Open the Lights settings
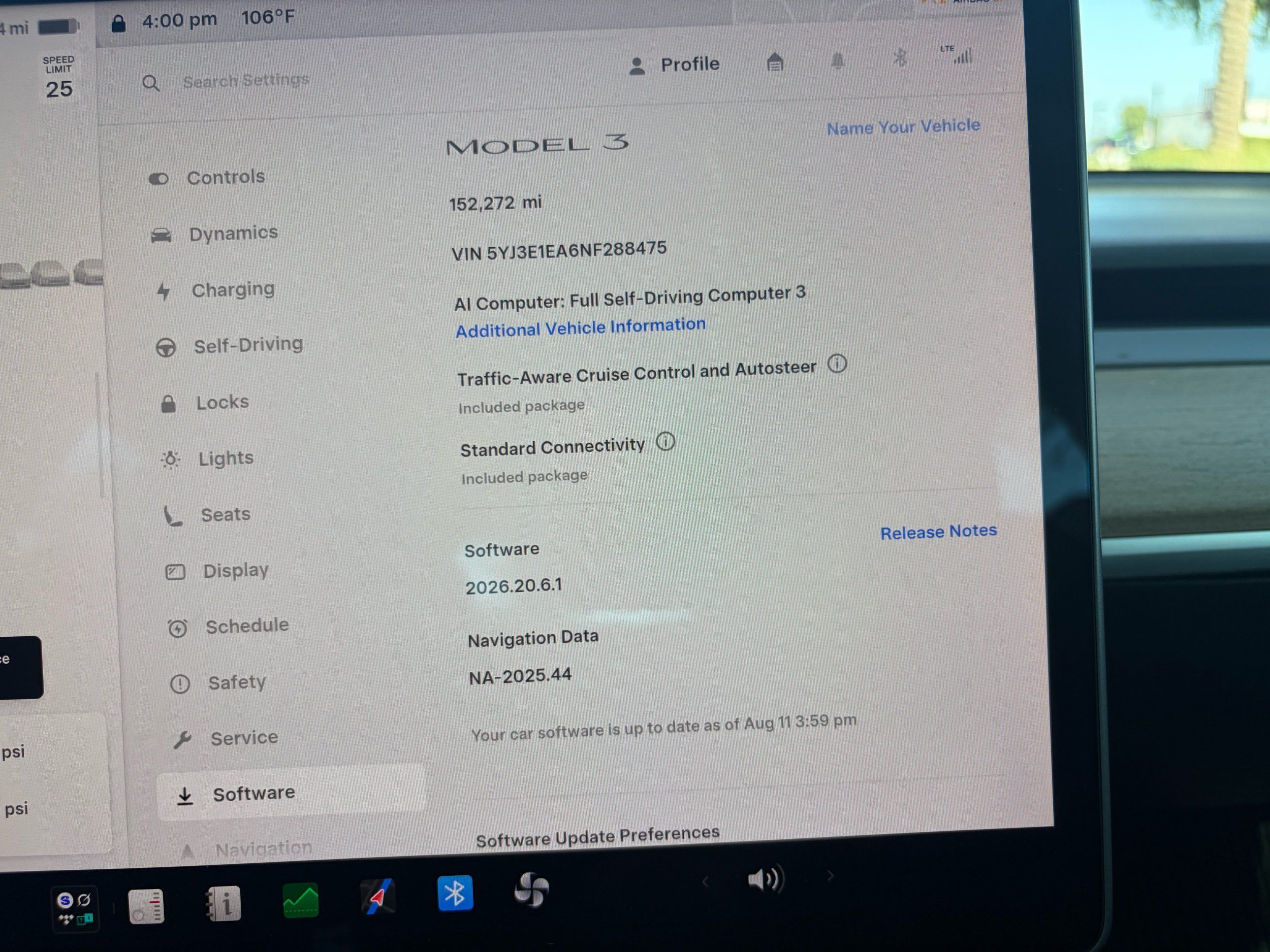The width and height of the screenshot is (1270, 952). (x=208, y=458)
